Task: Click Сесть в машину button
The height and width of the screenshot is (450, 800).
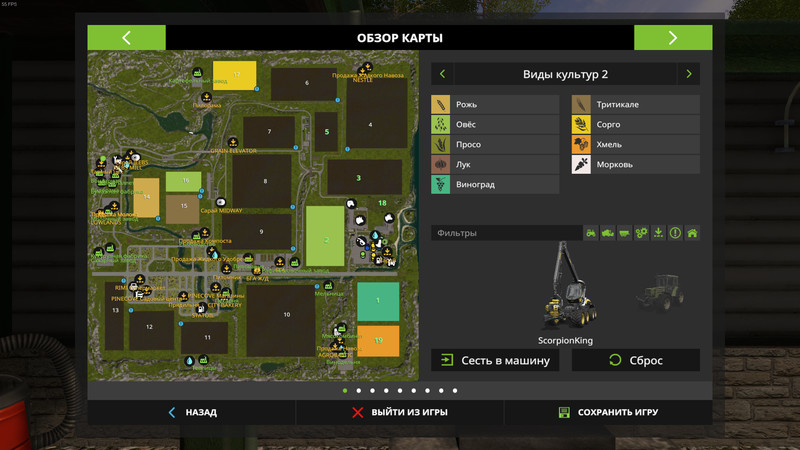Action: pyautogui.click(x=495, y=360)
